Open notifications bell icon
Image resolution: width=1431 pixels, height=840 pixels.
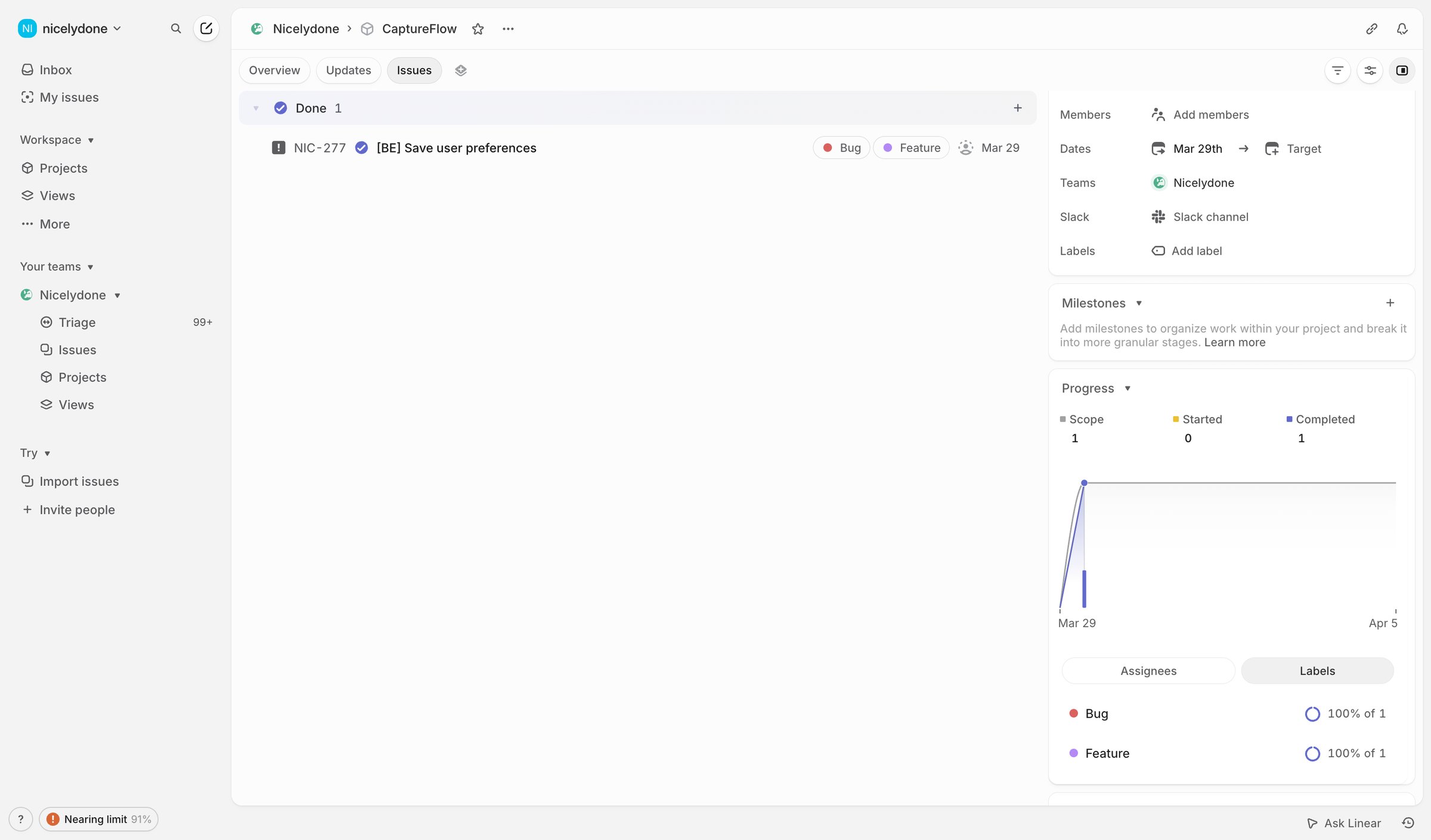point(1402,29)
